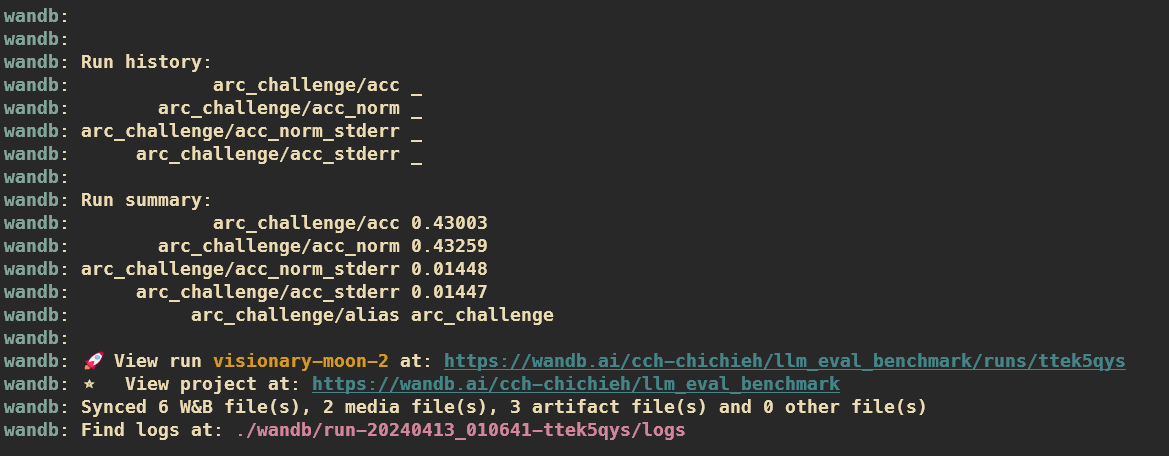Click the "Run summary:" heading
The height and width of the screenshot is (456, 1169).
(146, 200)
